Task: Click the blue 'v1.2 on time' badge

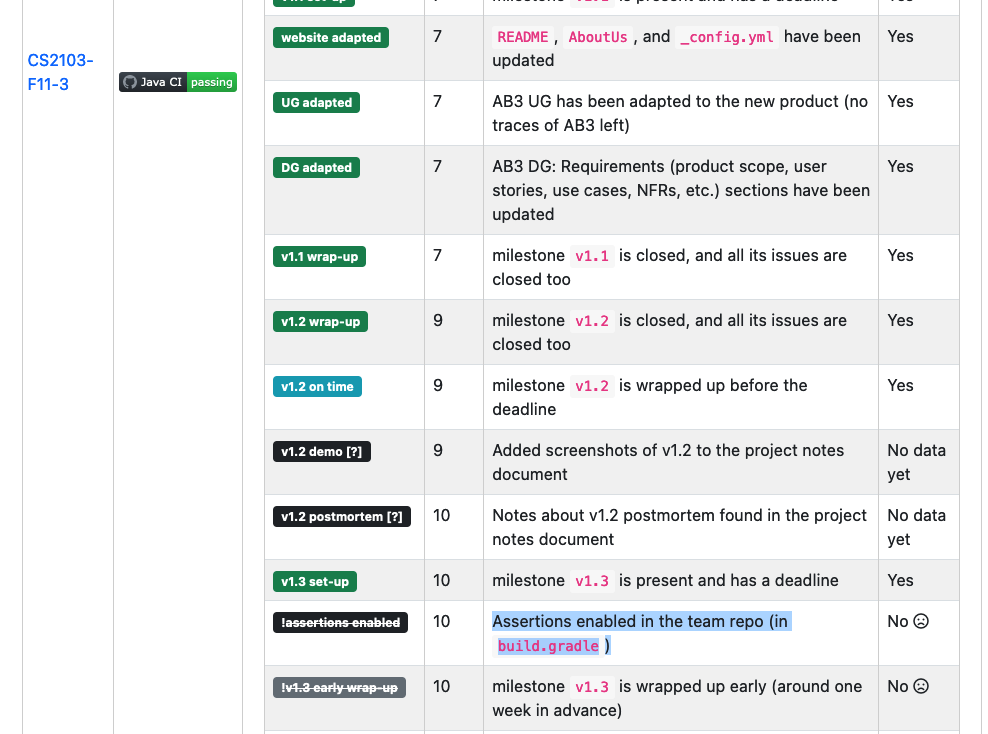Action: click(317, 386)
